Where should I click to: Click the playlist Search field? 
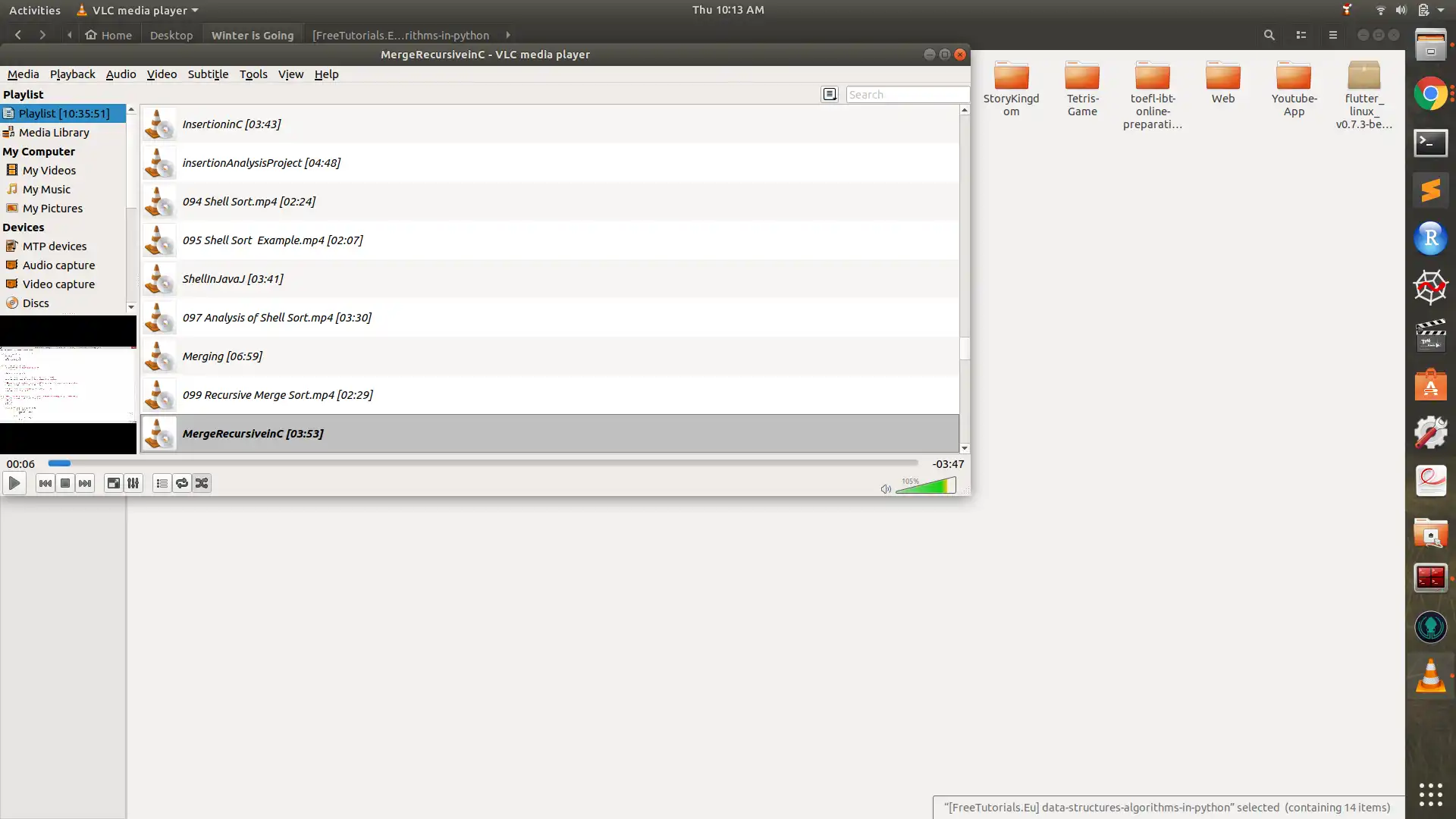coord(907,95)
